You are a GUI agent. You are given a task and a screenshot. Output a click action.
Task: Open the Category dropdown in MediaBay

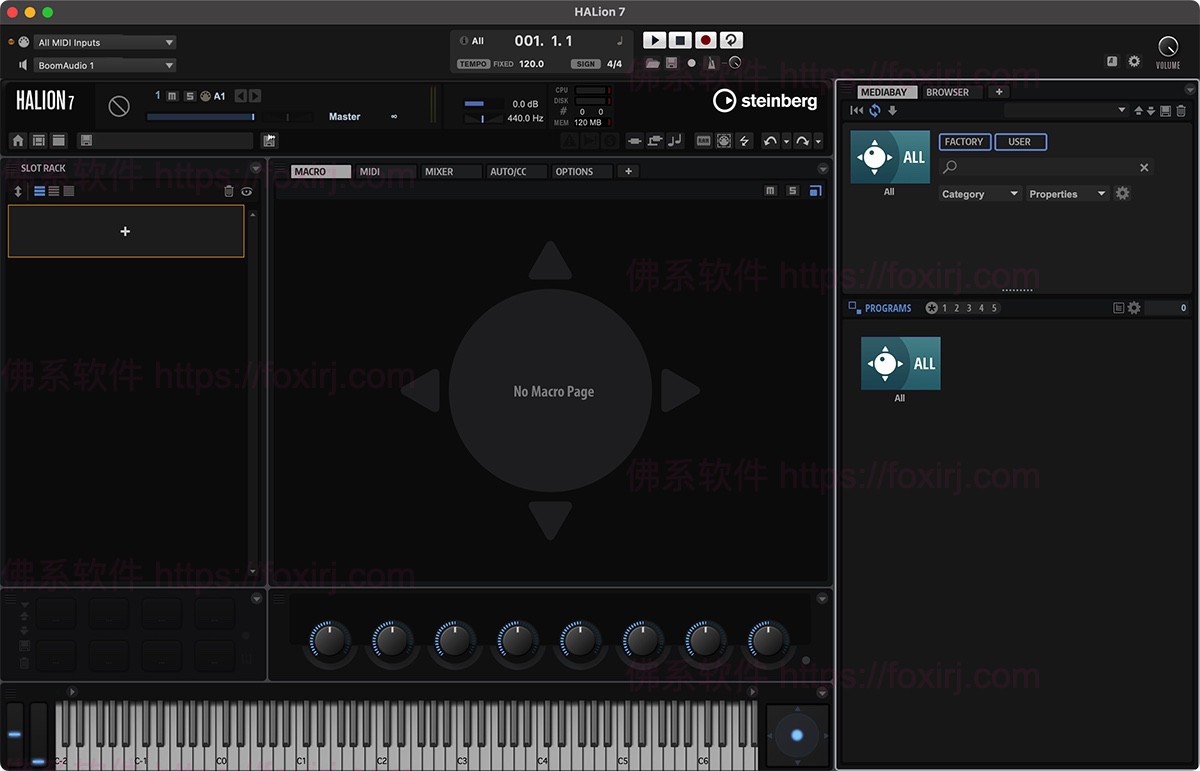pos(978,193)
